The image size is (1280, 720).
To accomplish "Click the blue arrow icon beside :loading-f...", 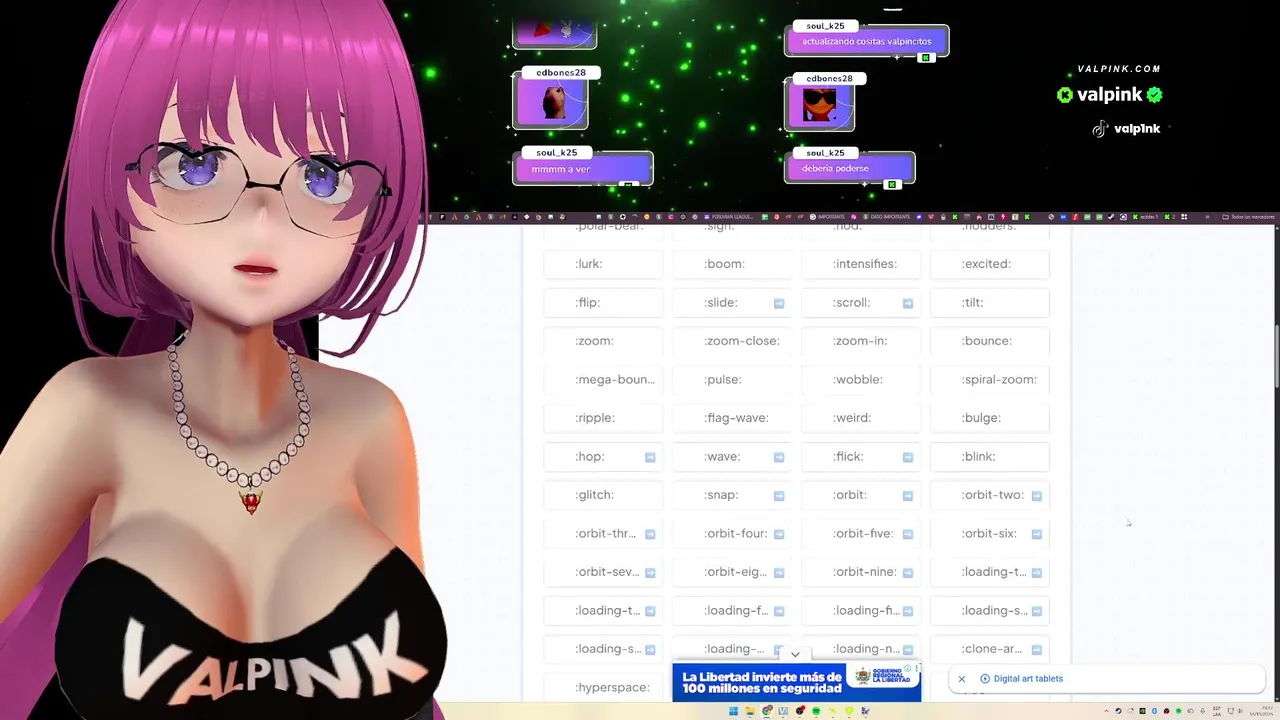I will [779, 611].
